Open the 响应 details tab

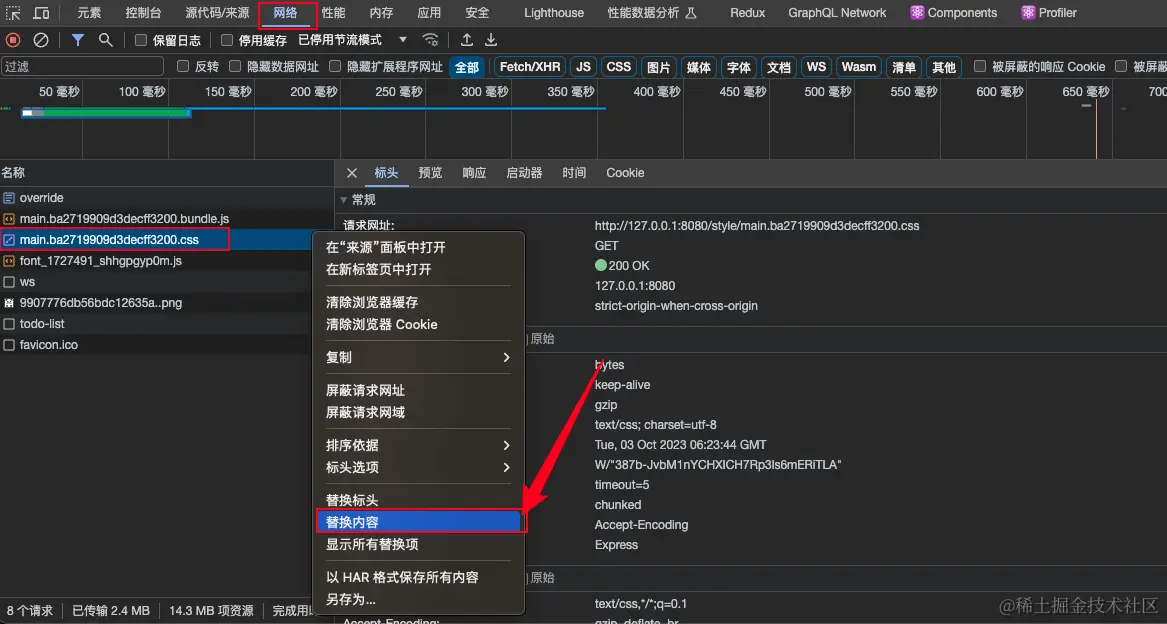(x=474, y=173)
